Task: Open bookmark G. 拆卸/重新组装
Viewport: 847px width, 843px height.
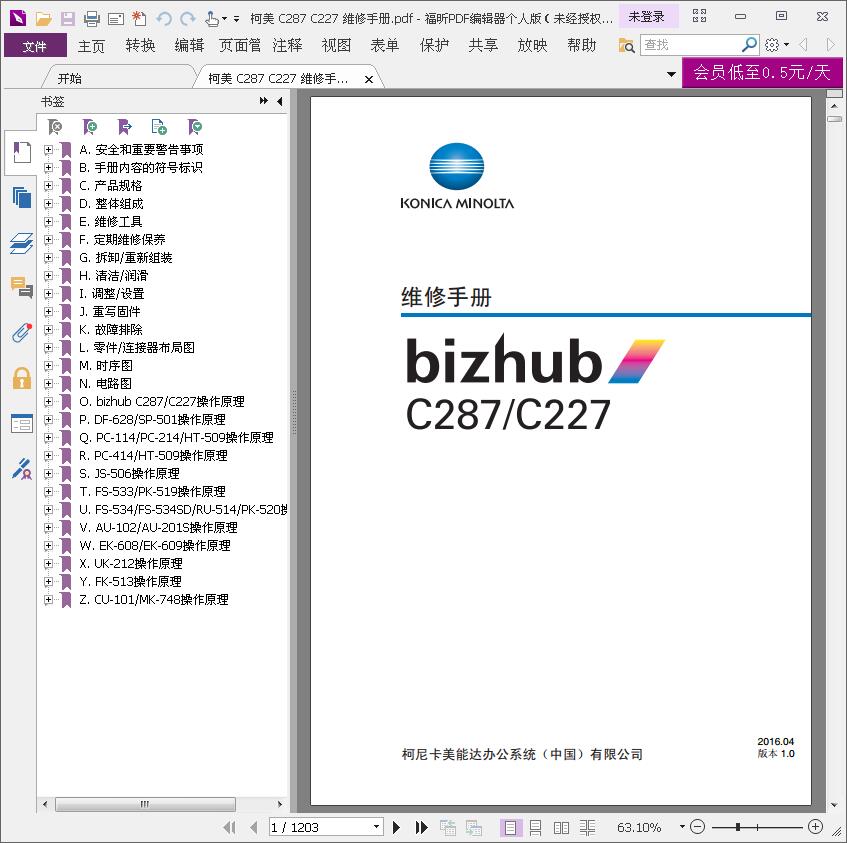Action: pos(125,258)
